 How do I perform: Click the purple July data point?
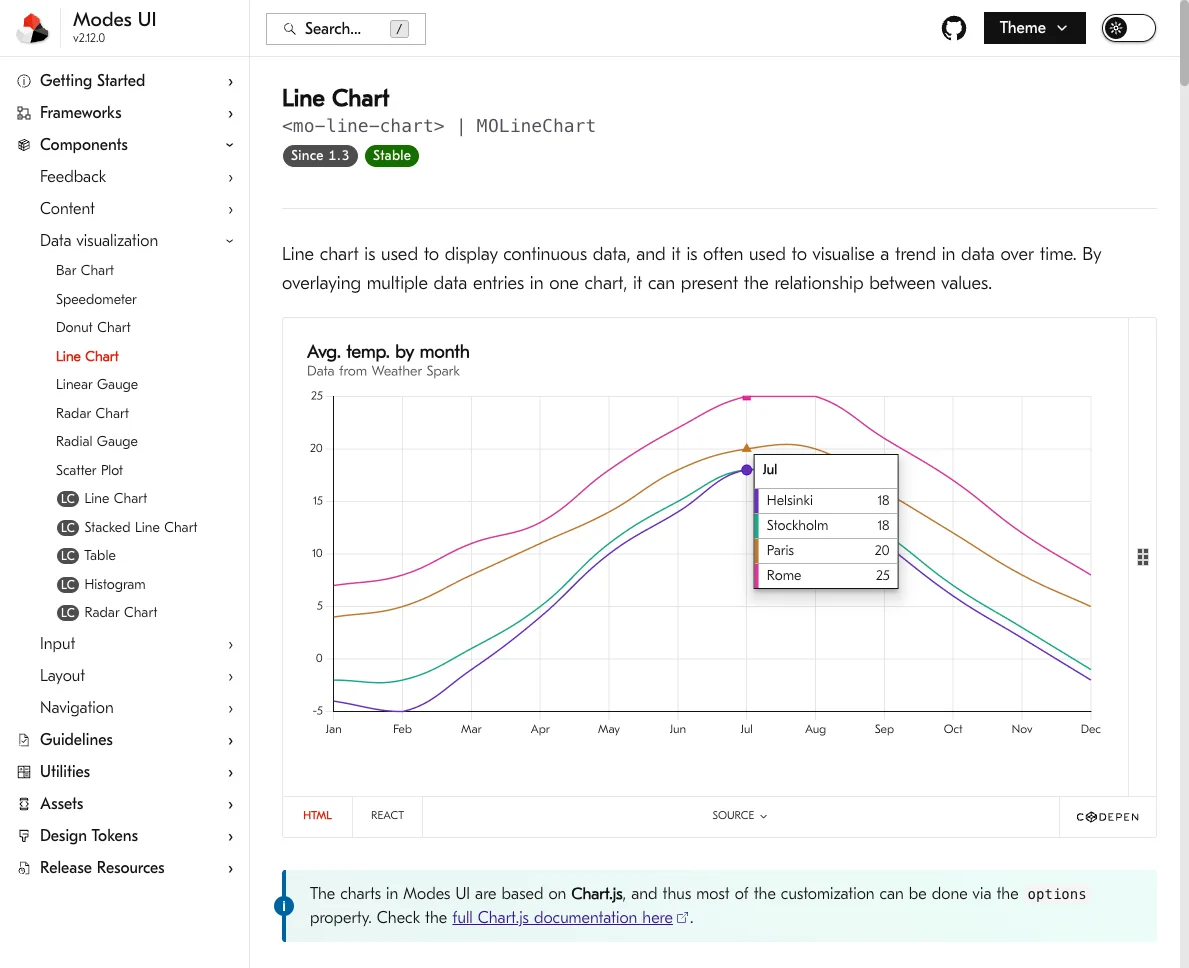click(x=746, y=470)
